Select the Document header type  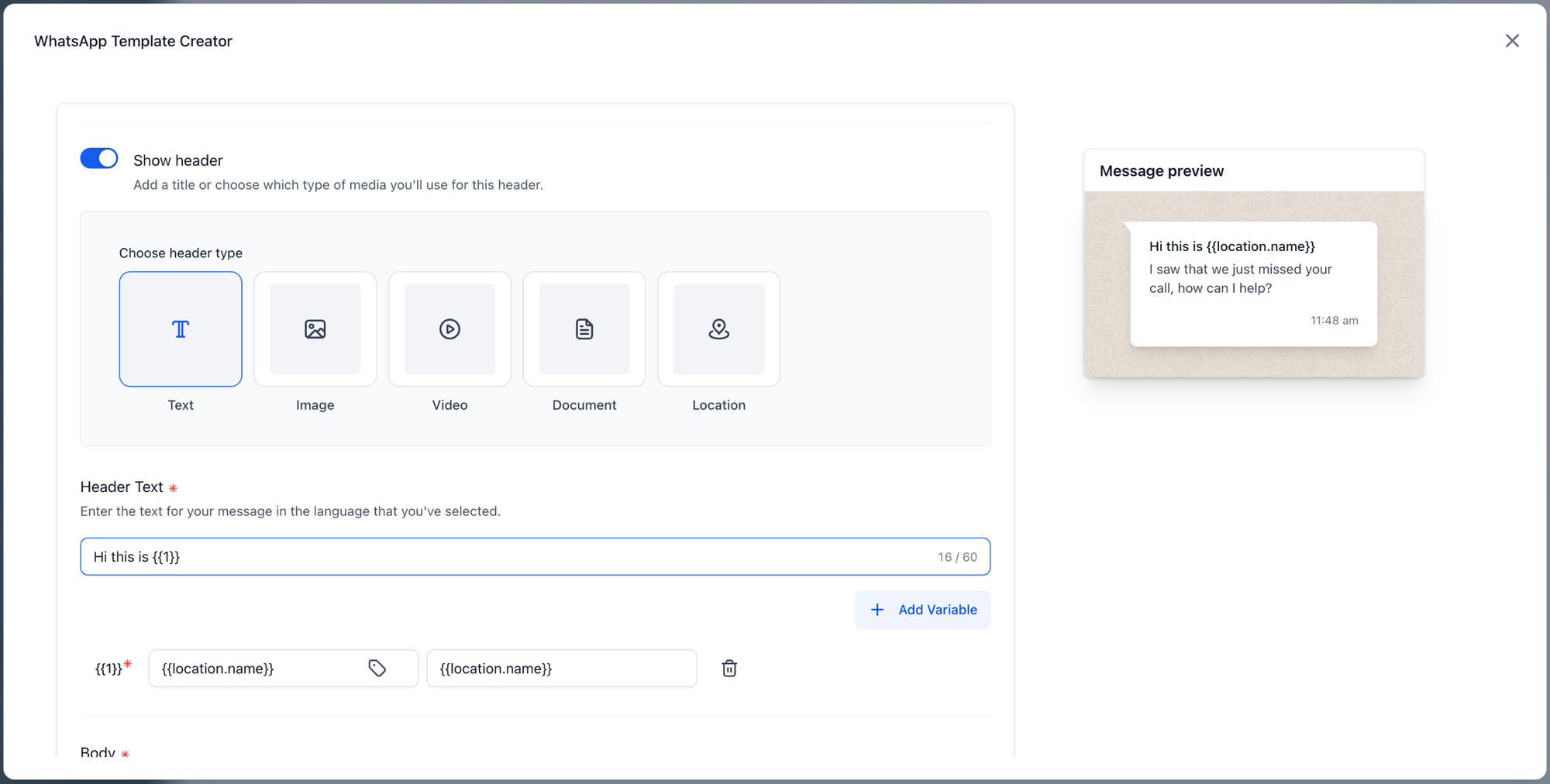tap(584, 328)
